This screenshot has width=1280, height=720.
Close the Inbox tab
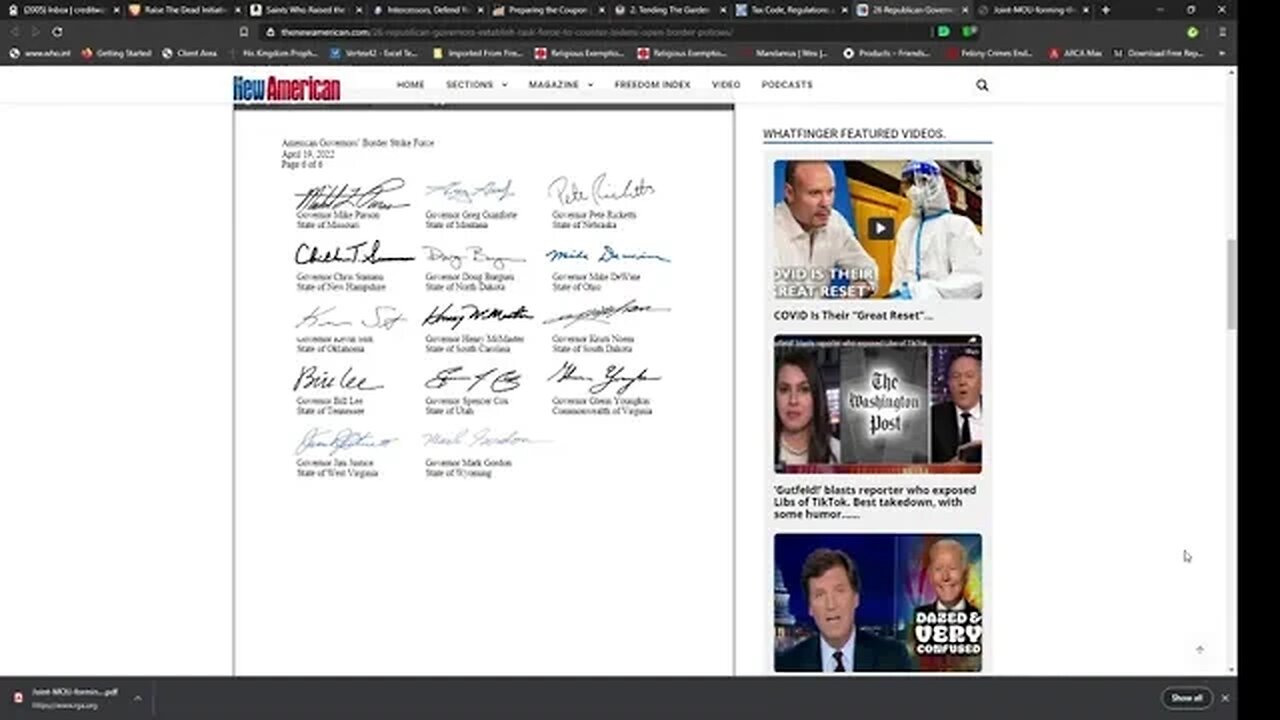[116, 10]
